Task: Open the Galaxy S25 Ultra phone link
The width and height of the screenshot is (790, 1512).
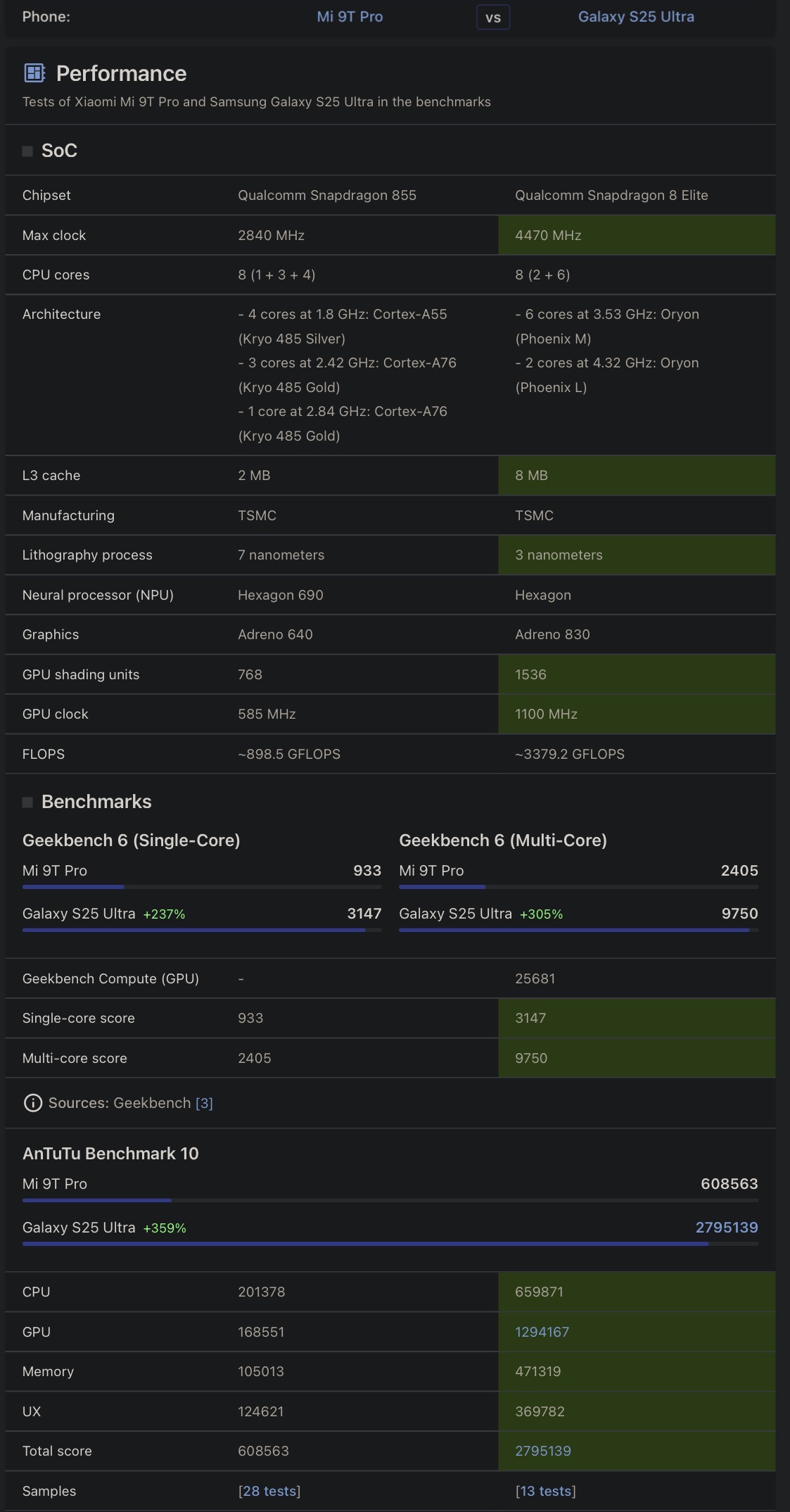Action: pos(636,17)
